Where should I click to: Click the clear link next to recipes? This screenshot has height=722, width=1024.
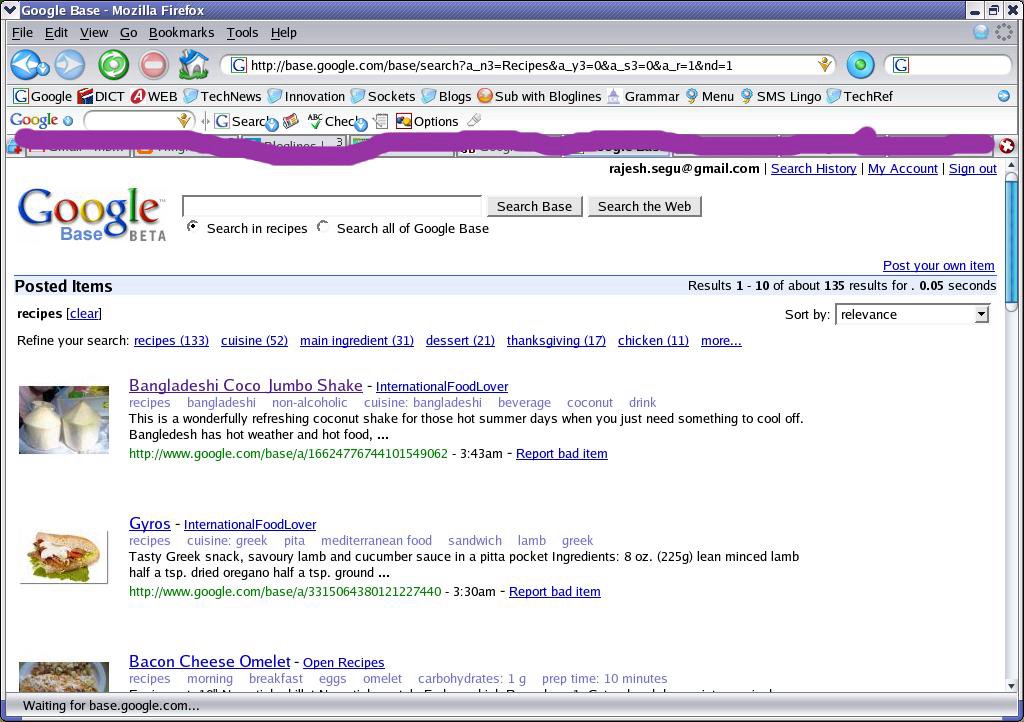84,313
